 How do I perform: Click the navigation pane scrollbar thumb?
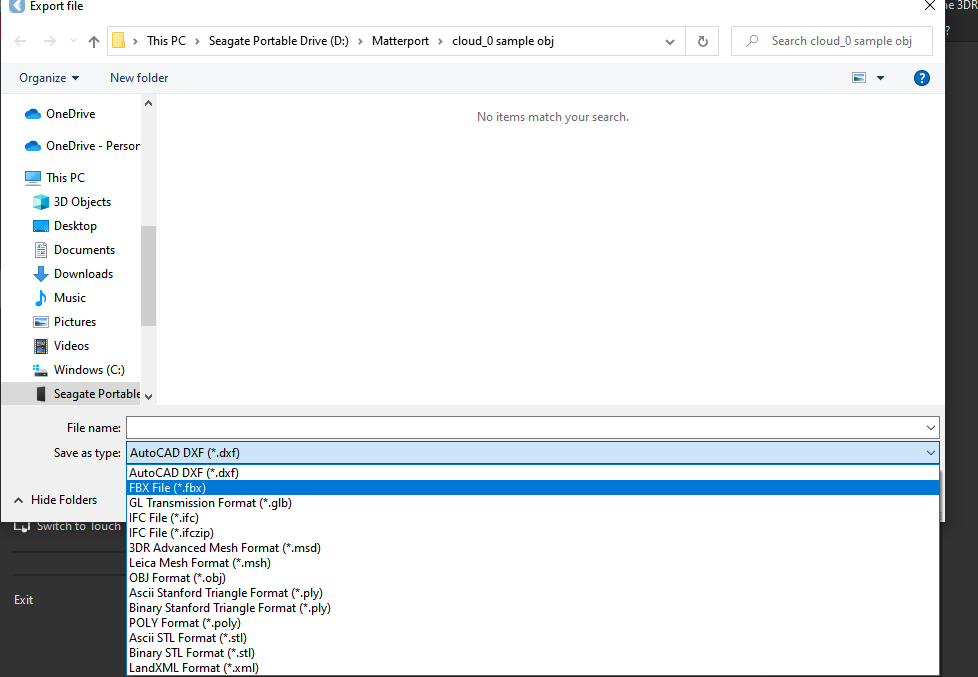pyautogui.click(x=148, y=276)
